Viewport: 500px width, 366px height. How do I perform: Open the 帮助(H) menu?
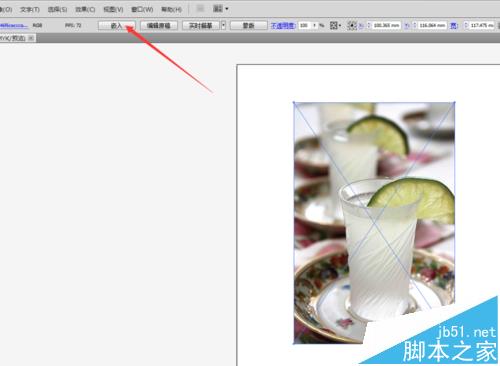click(x=171, y=9)
